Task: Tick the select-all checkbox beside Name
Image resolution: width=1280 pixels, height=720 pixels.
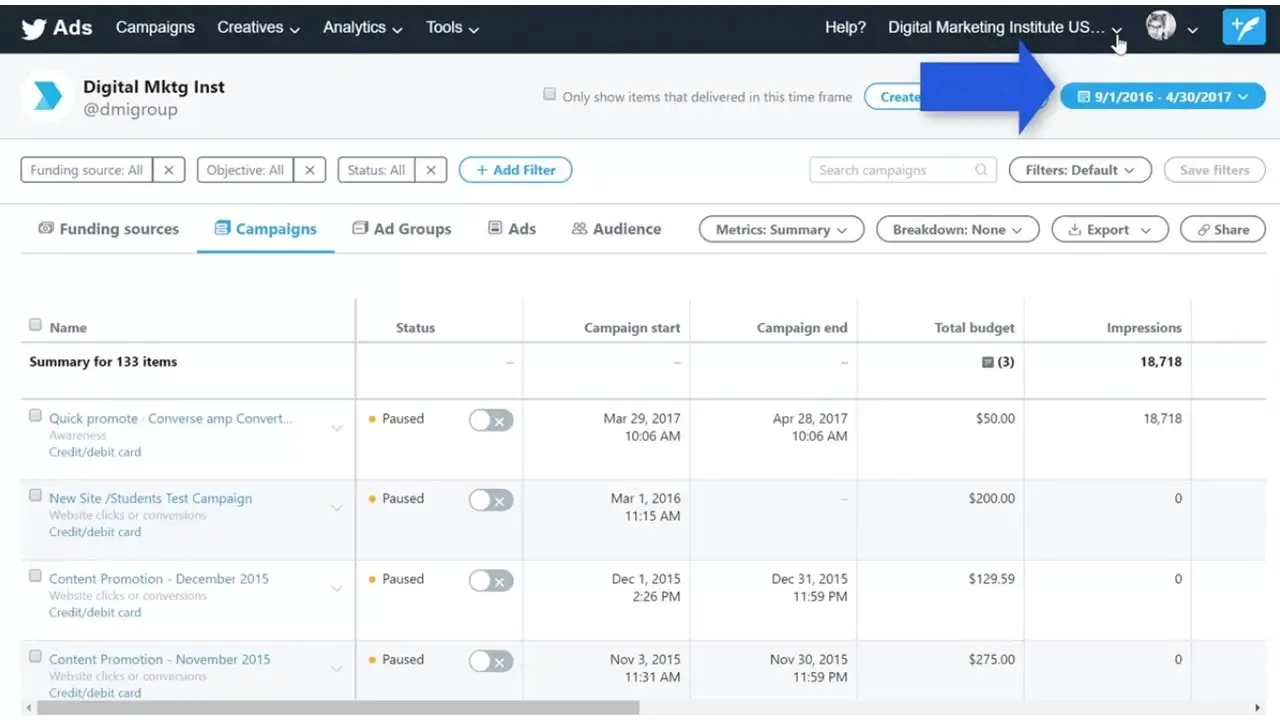Action: [36, 325]
